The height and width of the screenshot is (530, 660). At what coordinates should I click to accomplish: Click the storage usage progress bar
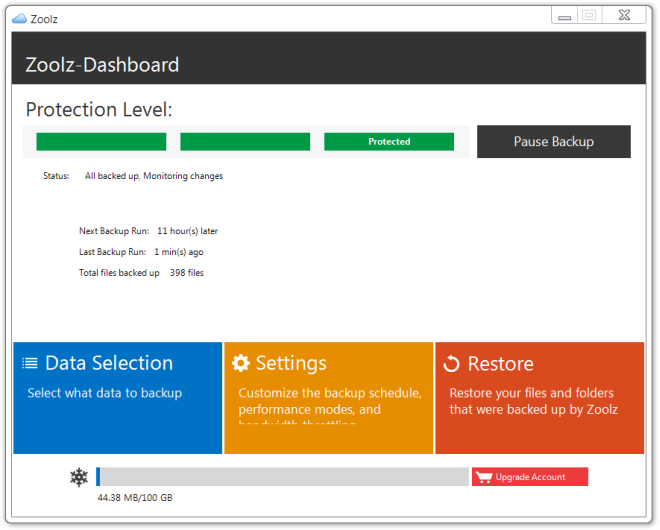pos(282,477)
